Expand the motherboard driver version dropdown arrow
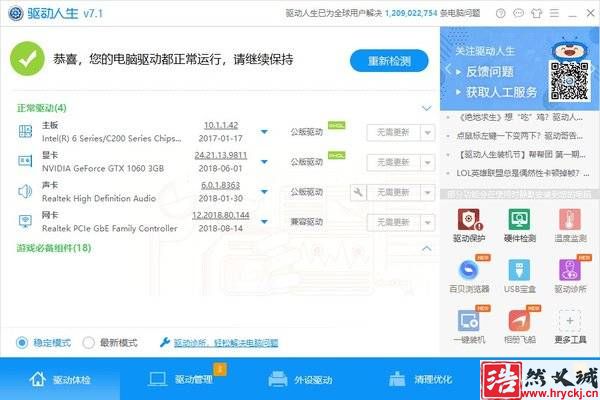The height and width of the screenshot is (400, 600). click(x=264, y=132)
